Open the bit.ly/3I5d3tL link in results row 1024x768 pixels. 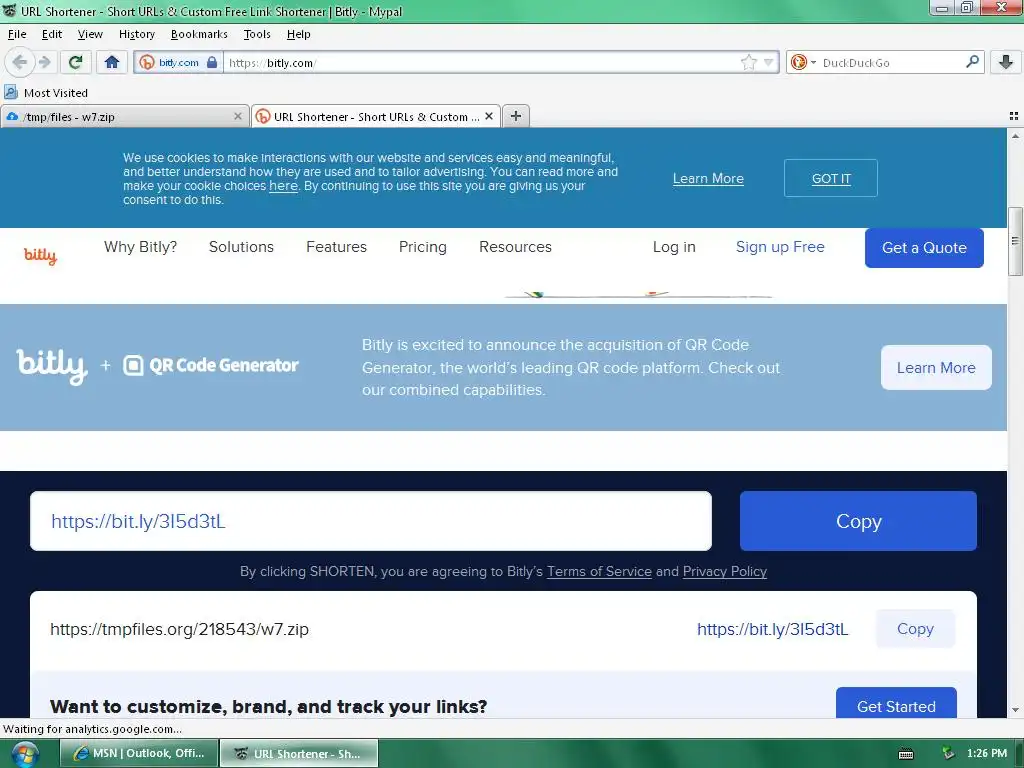click(x=773, y=629)
